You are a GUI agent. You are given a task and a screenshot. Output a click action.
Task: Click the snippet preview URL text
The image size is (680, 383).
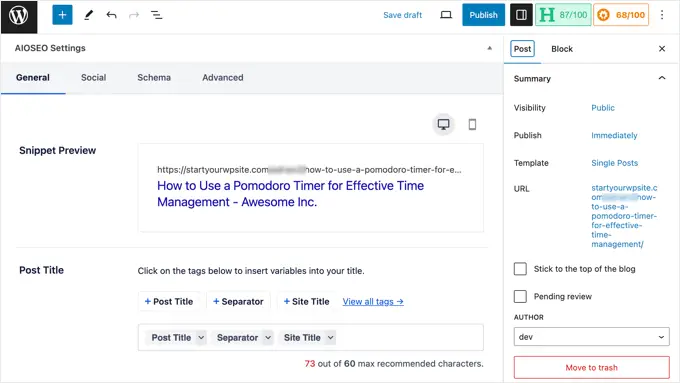(309, 170)
